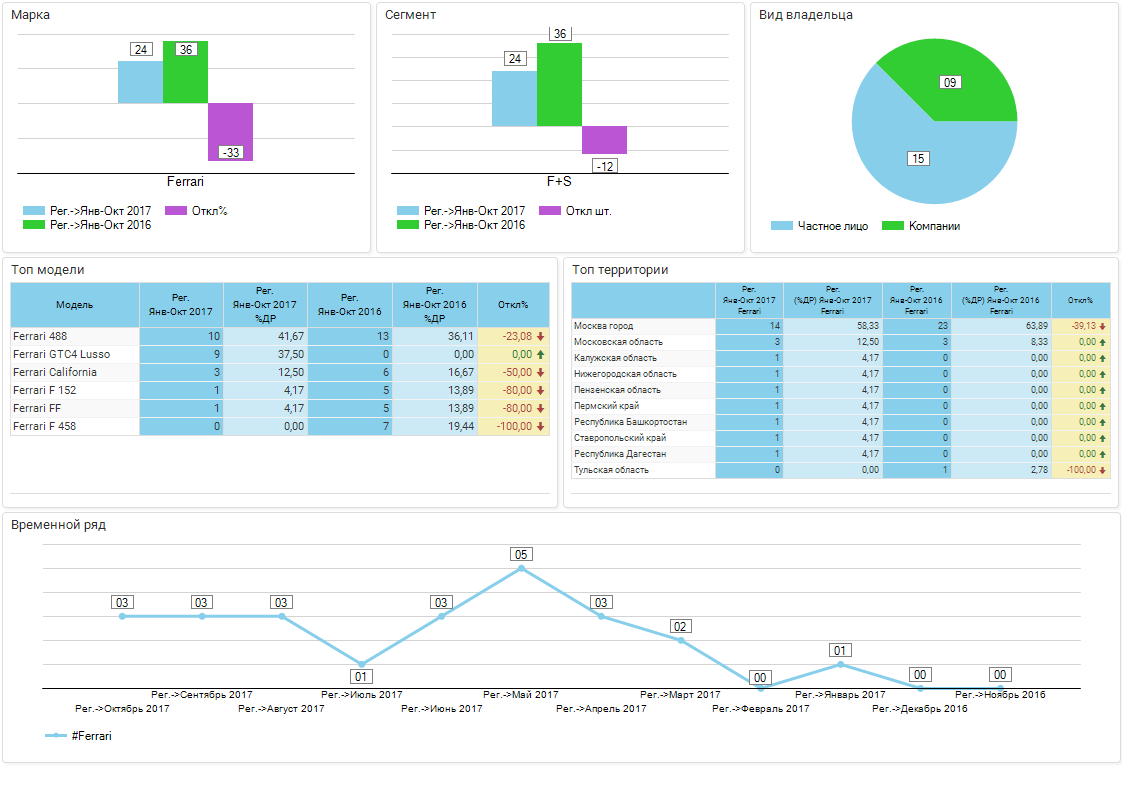Viewport: 1122px width, 793px height.
Task: Click the July 2017 data point labeled 01
Action: tap(361, 664)
